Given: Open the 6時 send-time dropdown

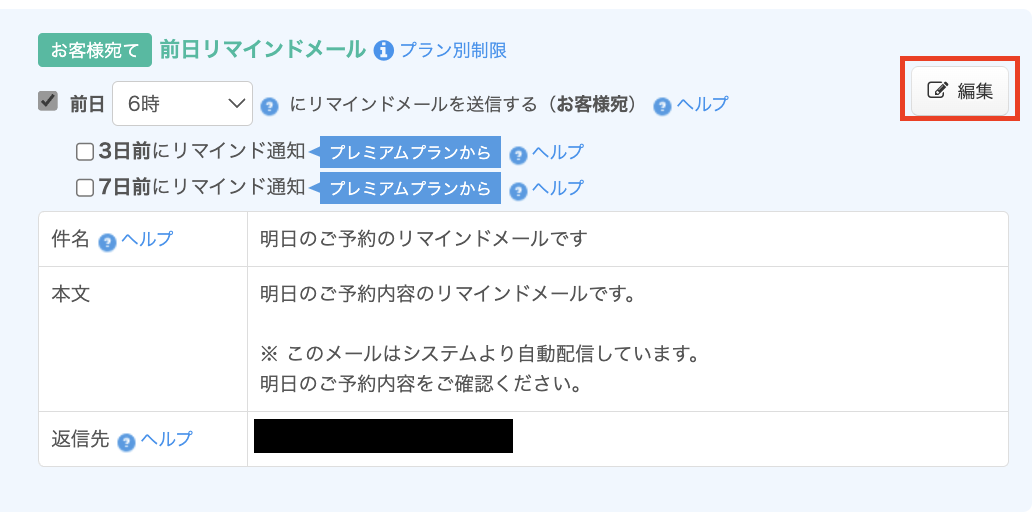Looking at the screenshot, I should point(182,104).
